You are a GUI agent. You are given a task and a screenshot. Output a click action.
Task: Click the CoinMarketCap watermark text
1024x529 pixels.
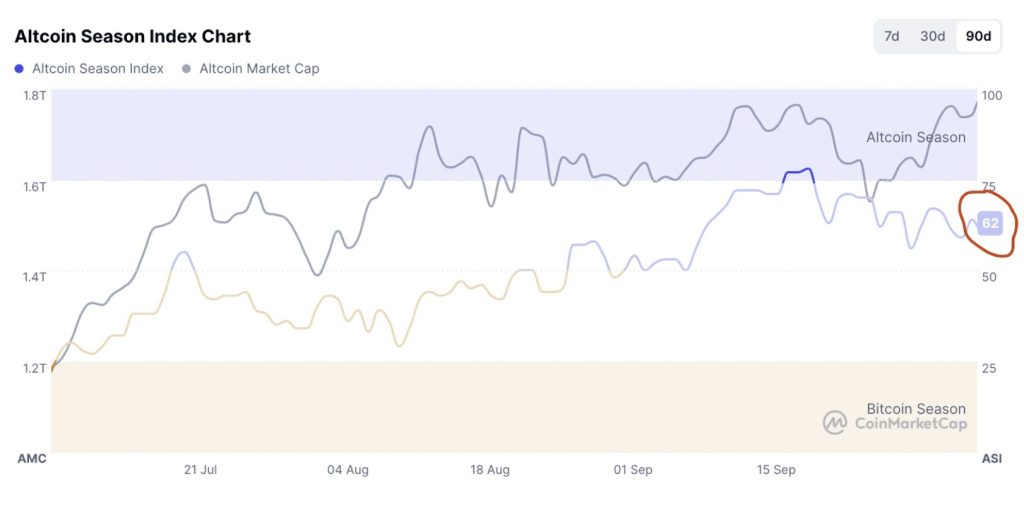coord(910,424)
